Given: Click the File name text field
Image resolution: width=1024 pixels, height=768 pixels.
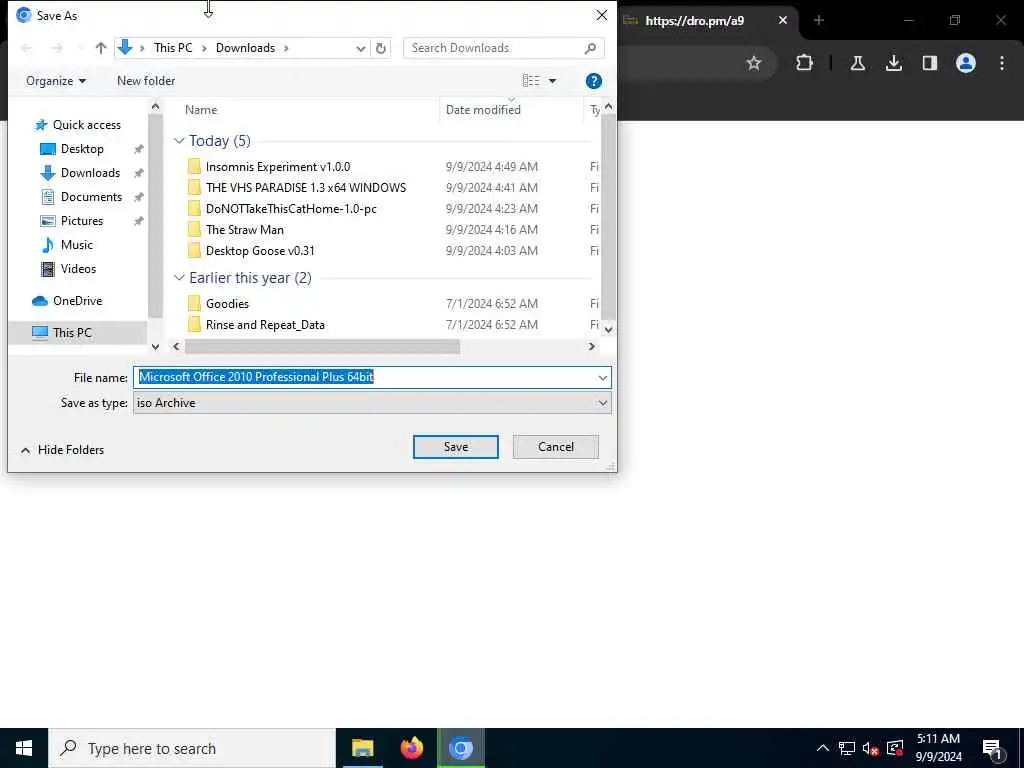Looking at the screenshot, I should (x=364, y=377).
